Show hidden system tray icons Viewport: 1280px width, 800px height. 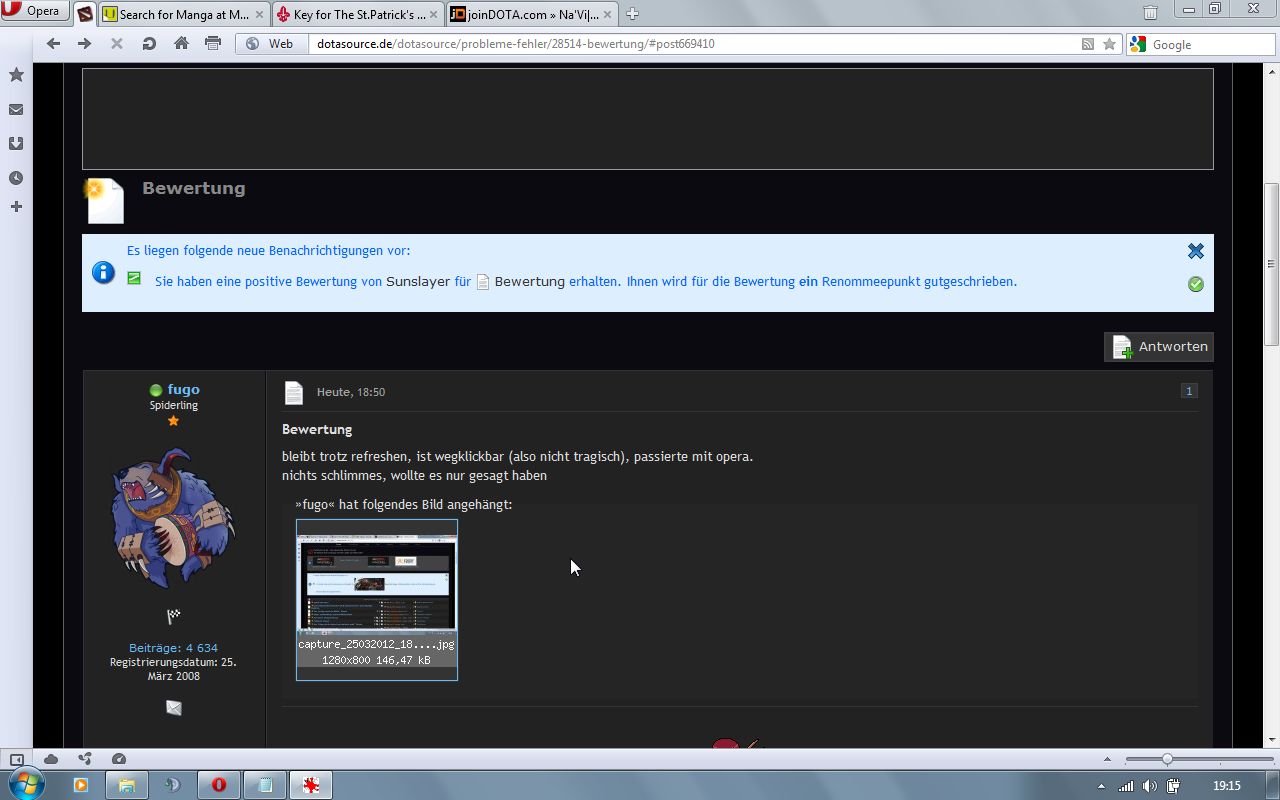click(x=1102, y=786)
